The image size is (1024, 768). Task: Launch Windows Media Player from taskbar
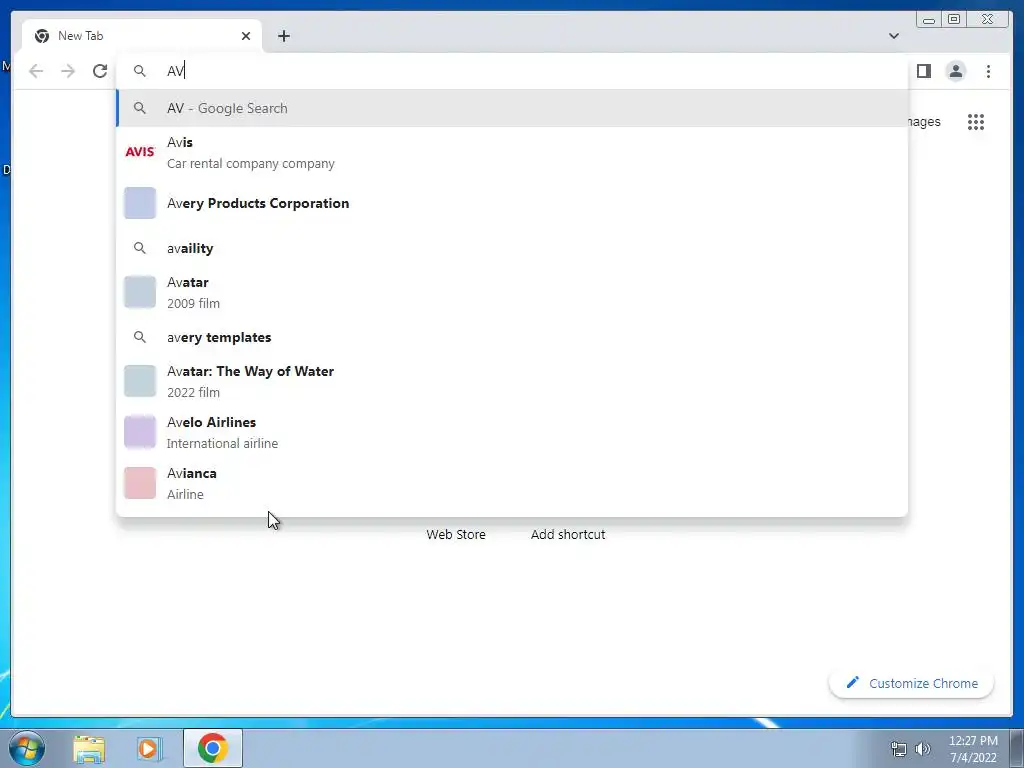pyautogui.click(x=150, y=749)
